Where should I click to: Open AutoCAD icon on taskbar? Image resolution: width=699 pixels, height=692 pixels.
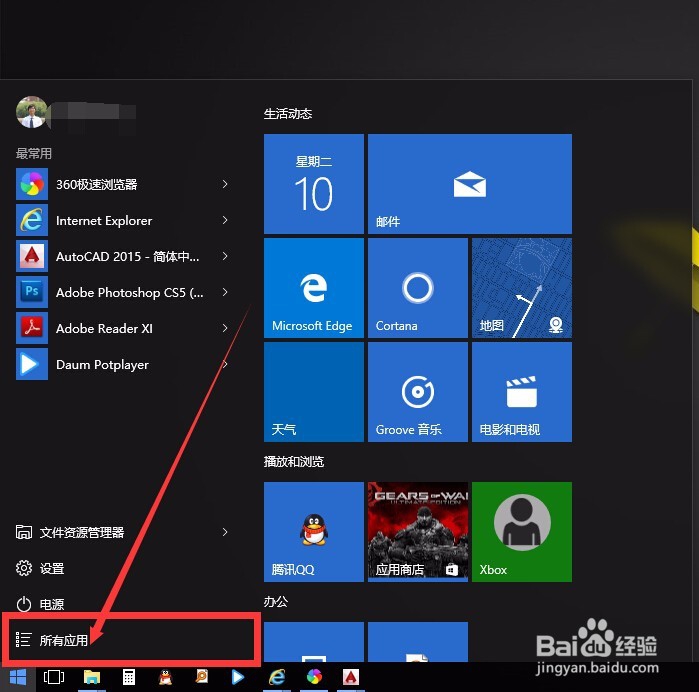[351, 677]
